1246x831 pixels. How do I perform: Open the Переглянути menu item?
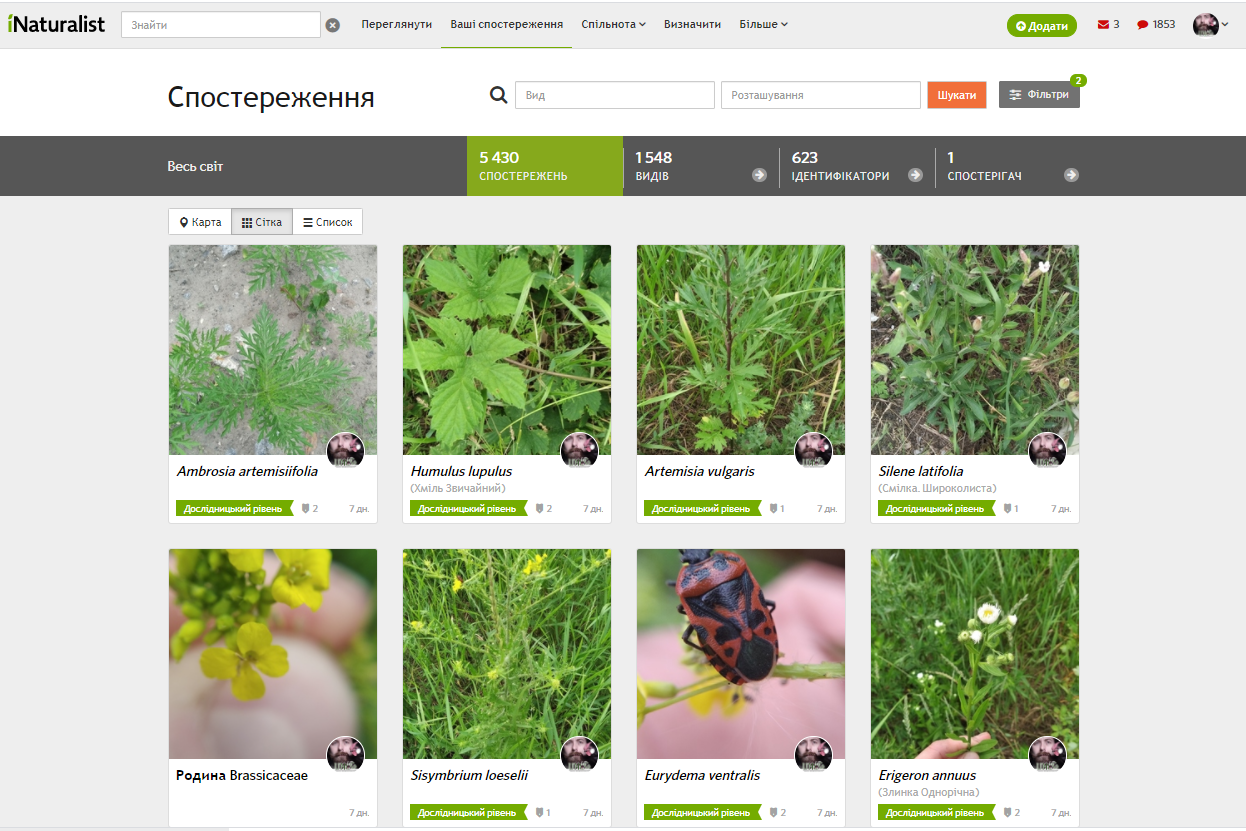tap(396, 24)
